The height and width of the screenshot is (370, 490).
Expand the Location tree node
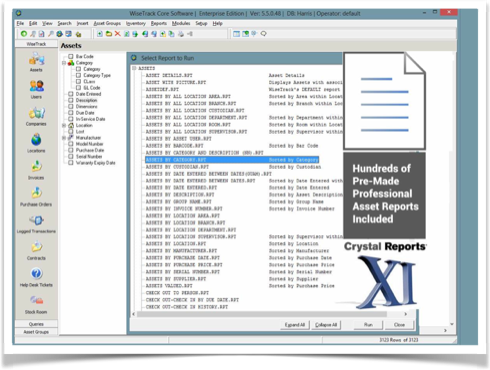coord(64,125)
